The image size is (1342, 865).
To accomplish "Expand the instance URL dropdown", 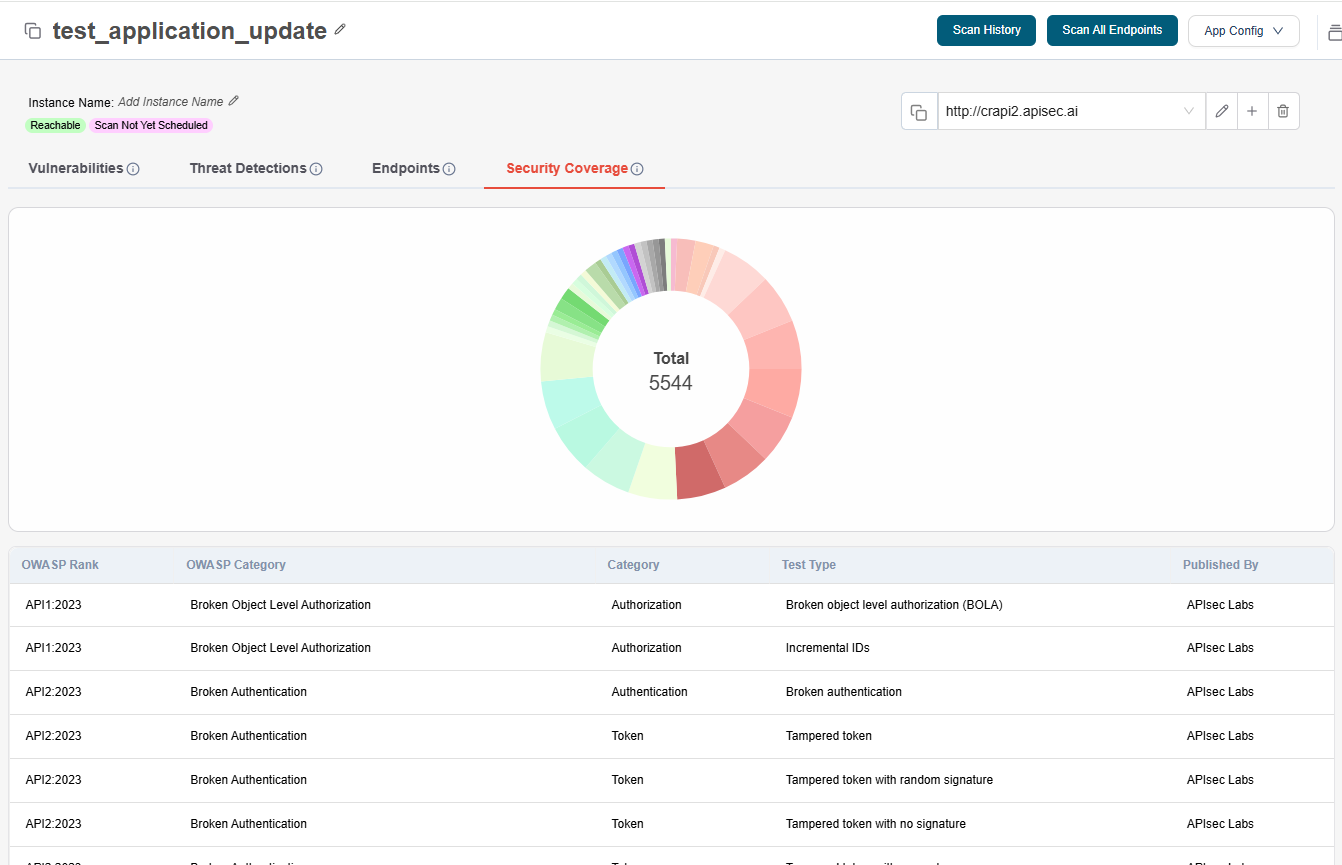I will point(1189,112).
